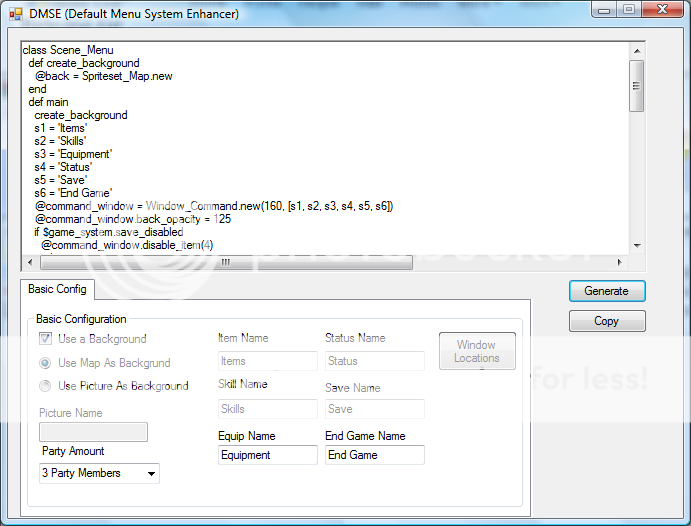
Task: Maximize the DMSE window
Action: point(628,10)
